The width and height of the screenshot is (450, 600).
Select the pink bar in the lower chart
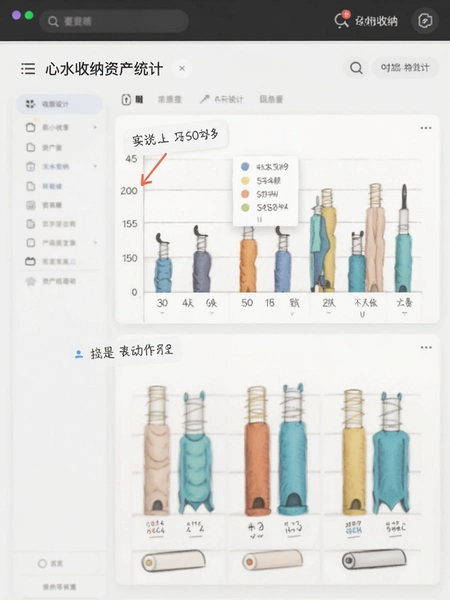coord(157,450)
